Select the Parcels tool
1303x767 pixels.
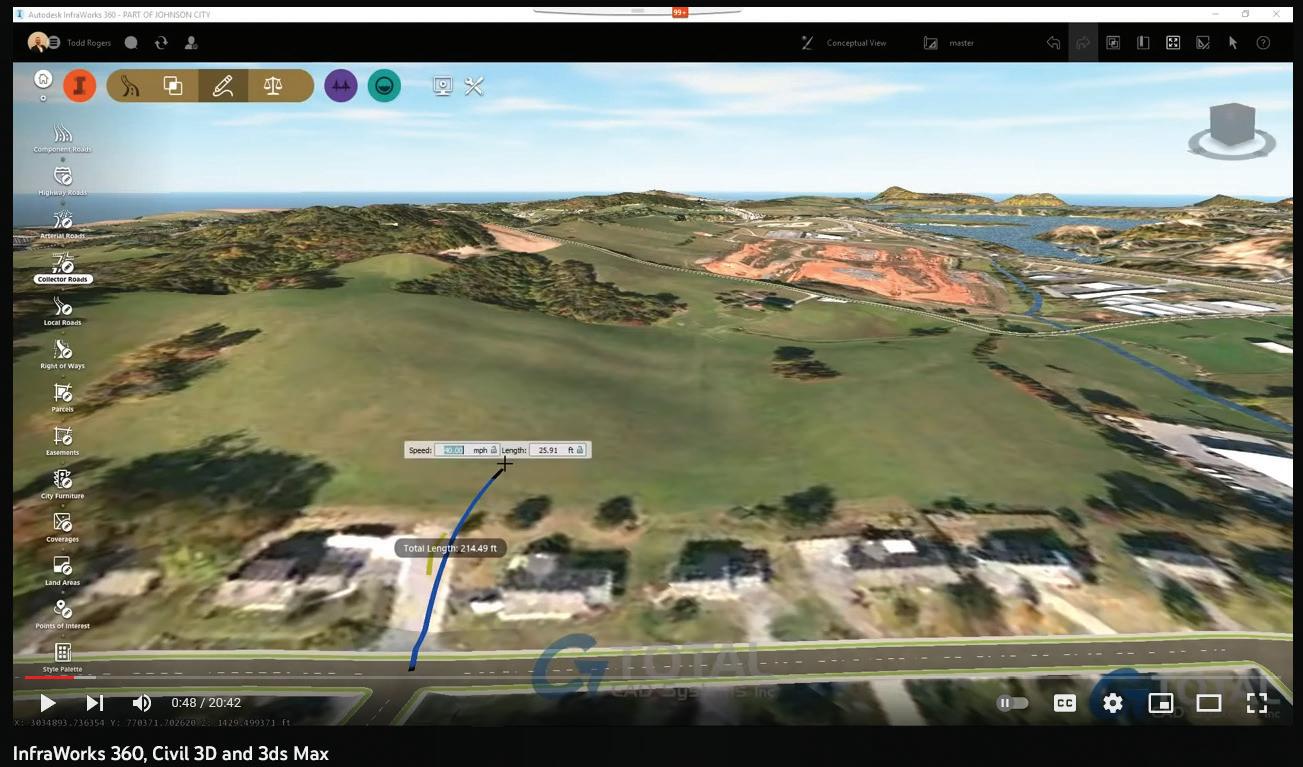click(63, 397)
